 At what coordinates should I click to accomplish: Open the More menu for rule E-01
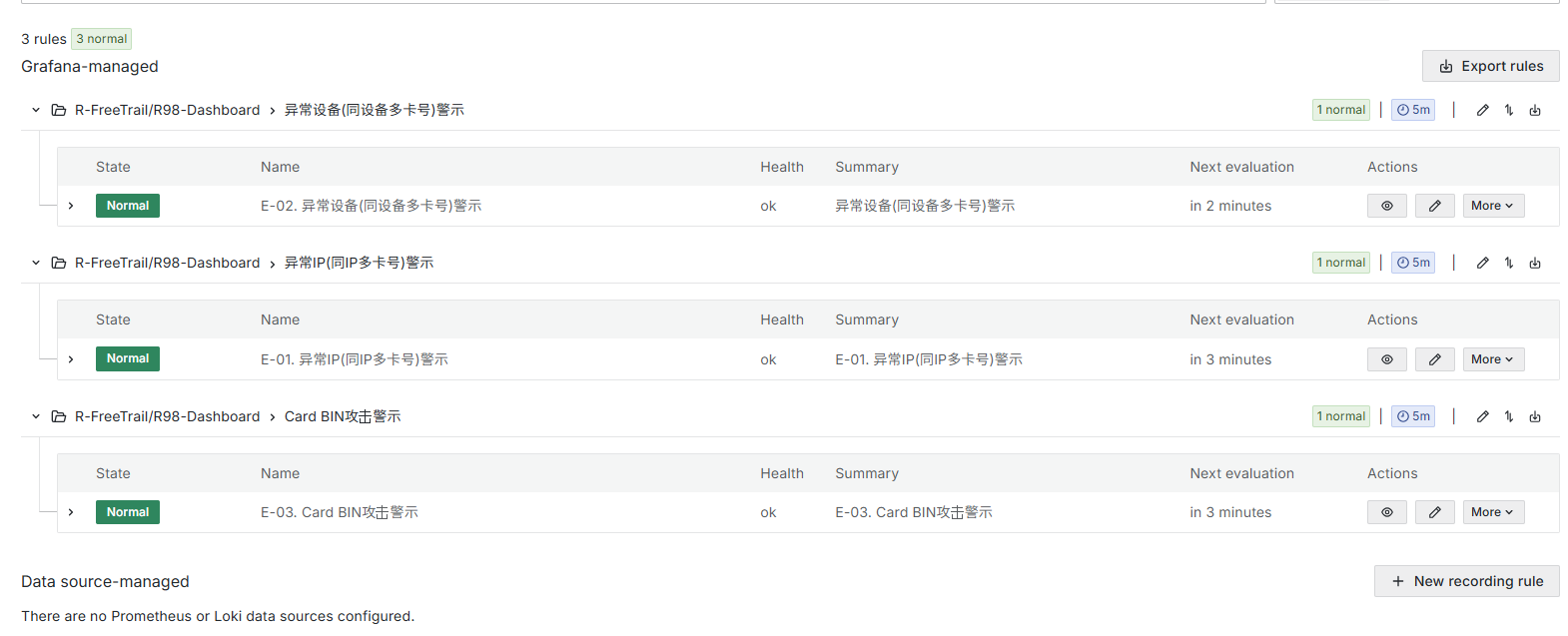(1492, 359)
